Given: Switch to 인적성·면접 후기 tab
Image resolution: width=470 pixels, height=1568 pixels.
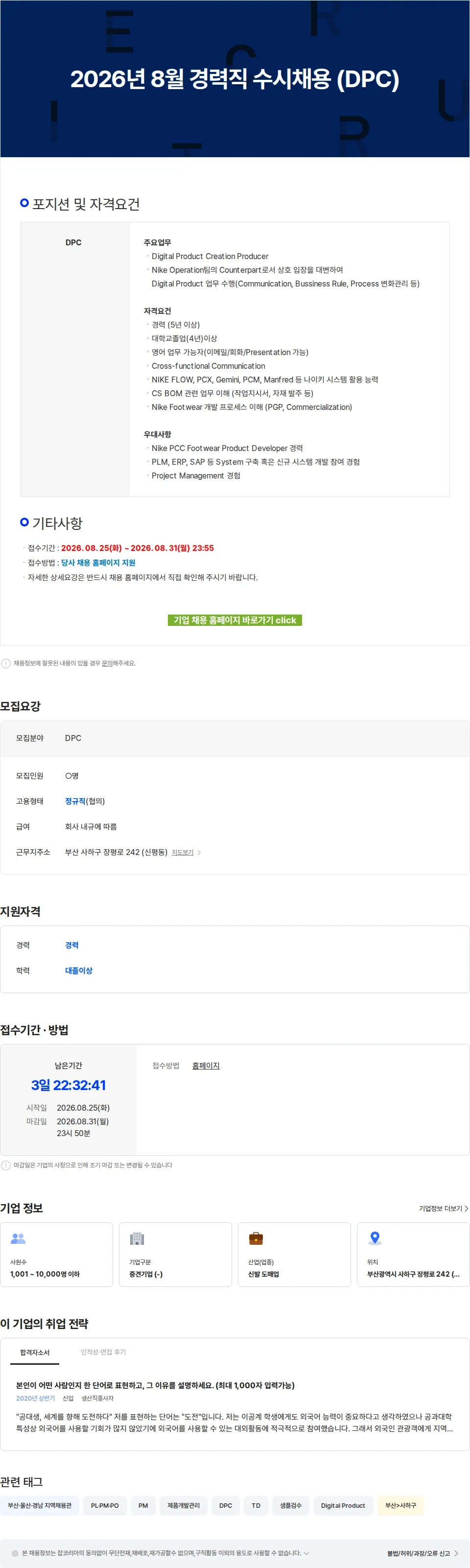Looking at the screenshot, I should point(103,1352).
